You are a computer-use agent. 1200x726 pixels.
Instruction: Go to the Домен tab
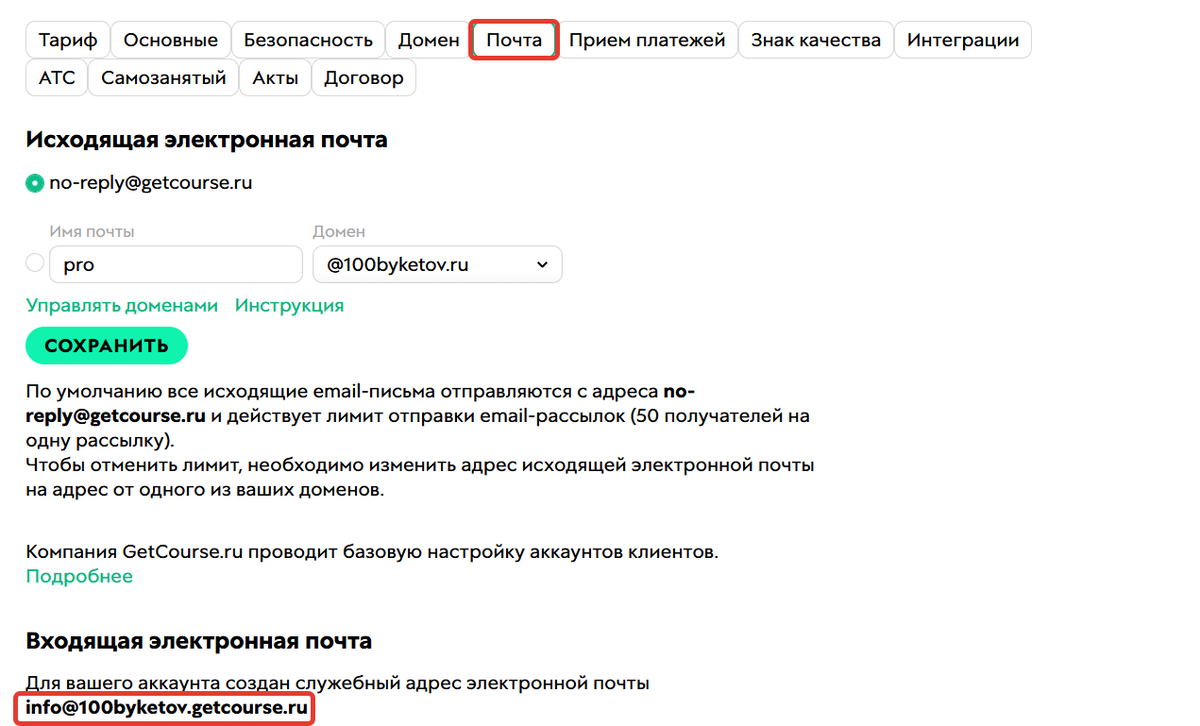click(x=429, y=41)
